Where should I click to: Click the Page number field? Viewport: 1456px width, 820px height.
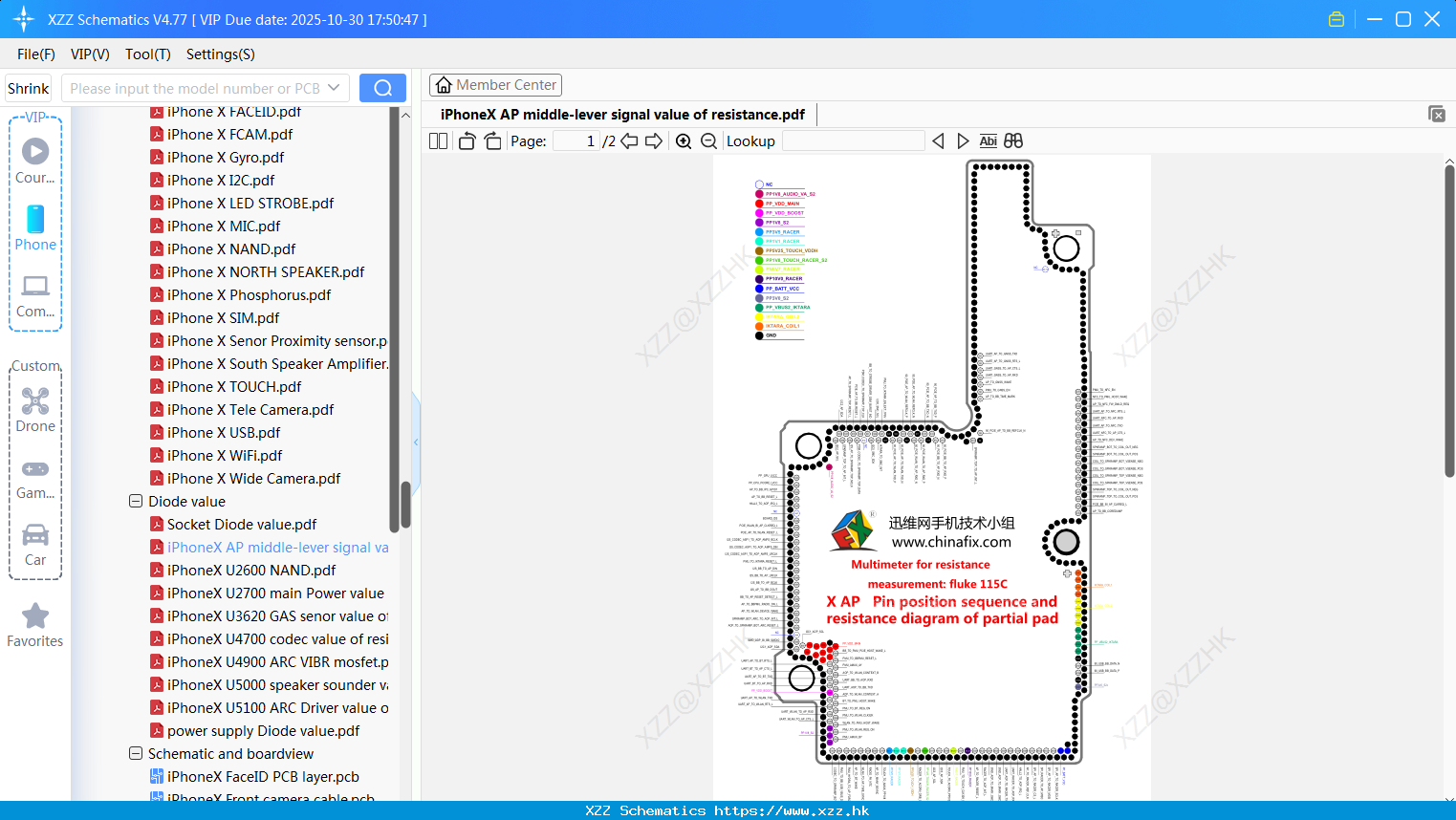[576, 140]
